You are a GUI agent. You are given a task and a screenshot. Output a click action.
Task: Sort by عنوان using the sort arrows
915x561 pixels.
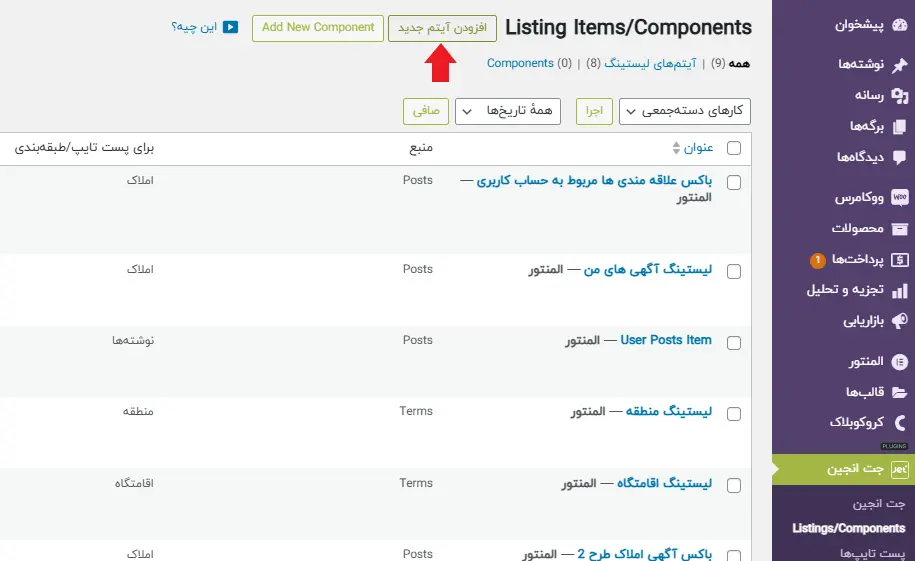click(676, 148)
